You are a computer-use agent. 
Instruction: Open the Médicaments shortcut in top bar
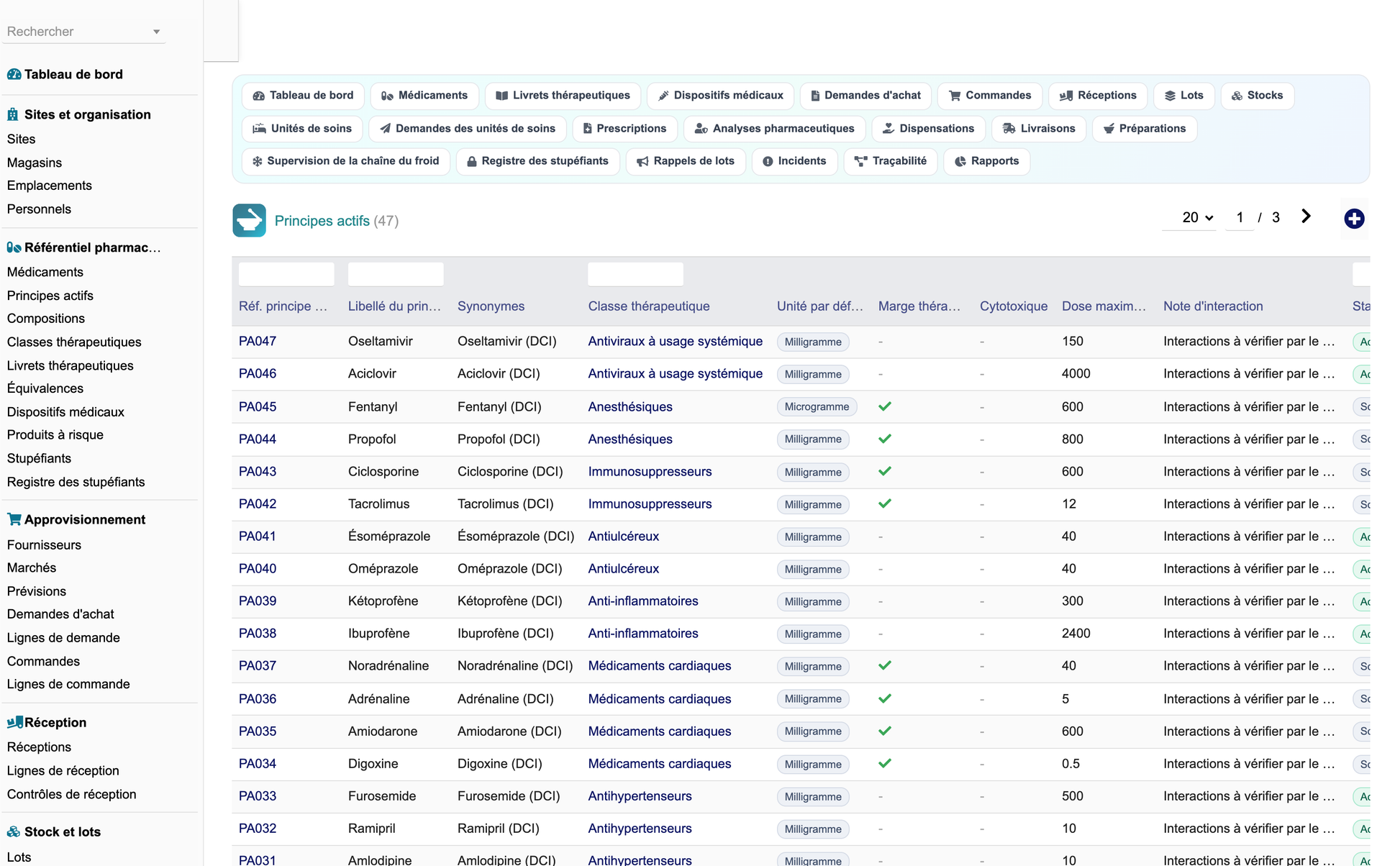tap(424, 96)
